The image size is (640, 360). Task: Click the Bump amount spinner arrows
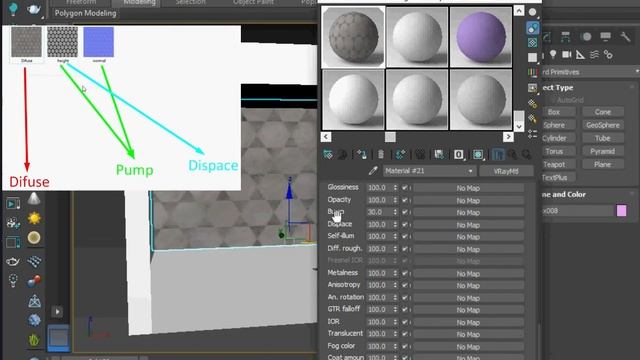coord(395,212)
